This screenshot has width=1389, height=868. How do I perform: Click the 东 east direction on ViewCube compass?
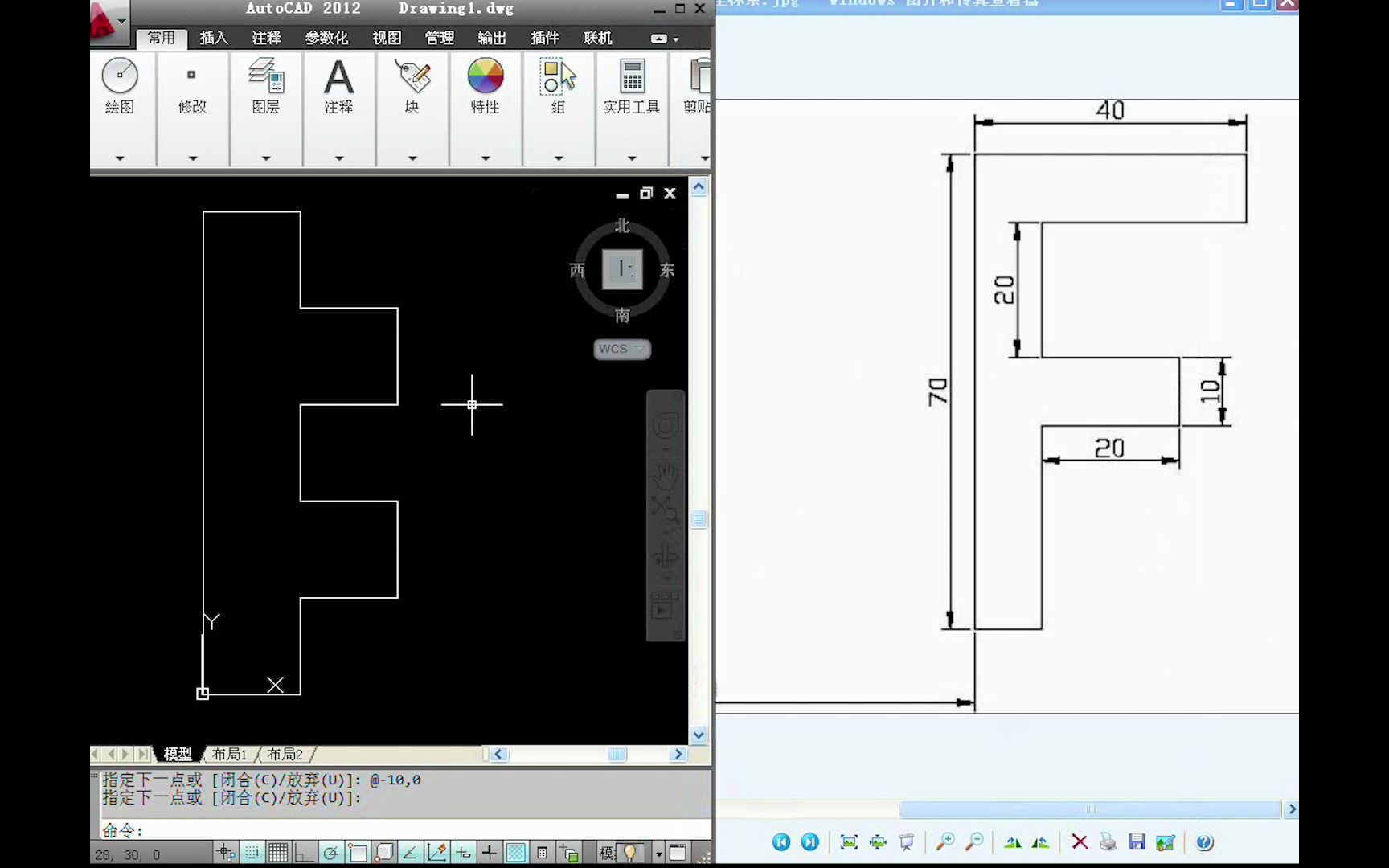click(666, 270)
